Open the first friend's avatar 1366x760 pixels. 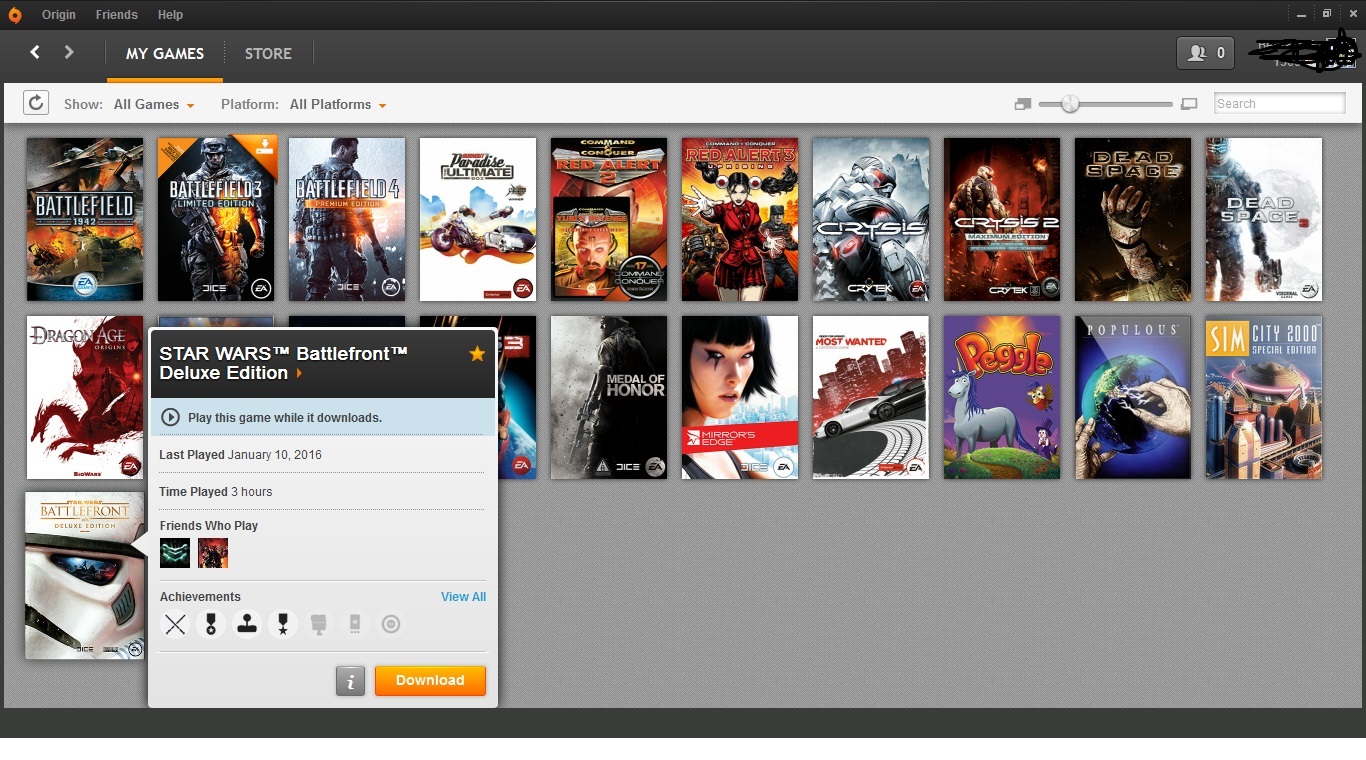[175, 553]
